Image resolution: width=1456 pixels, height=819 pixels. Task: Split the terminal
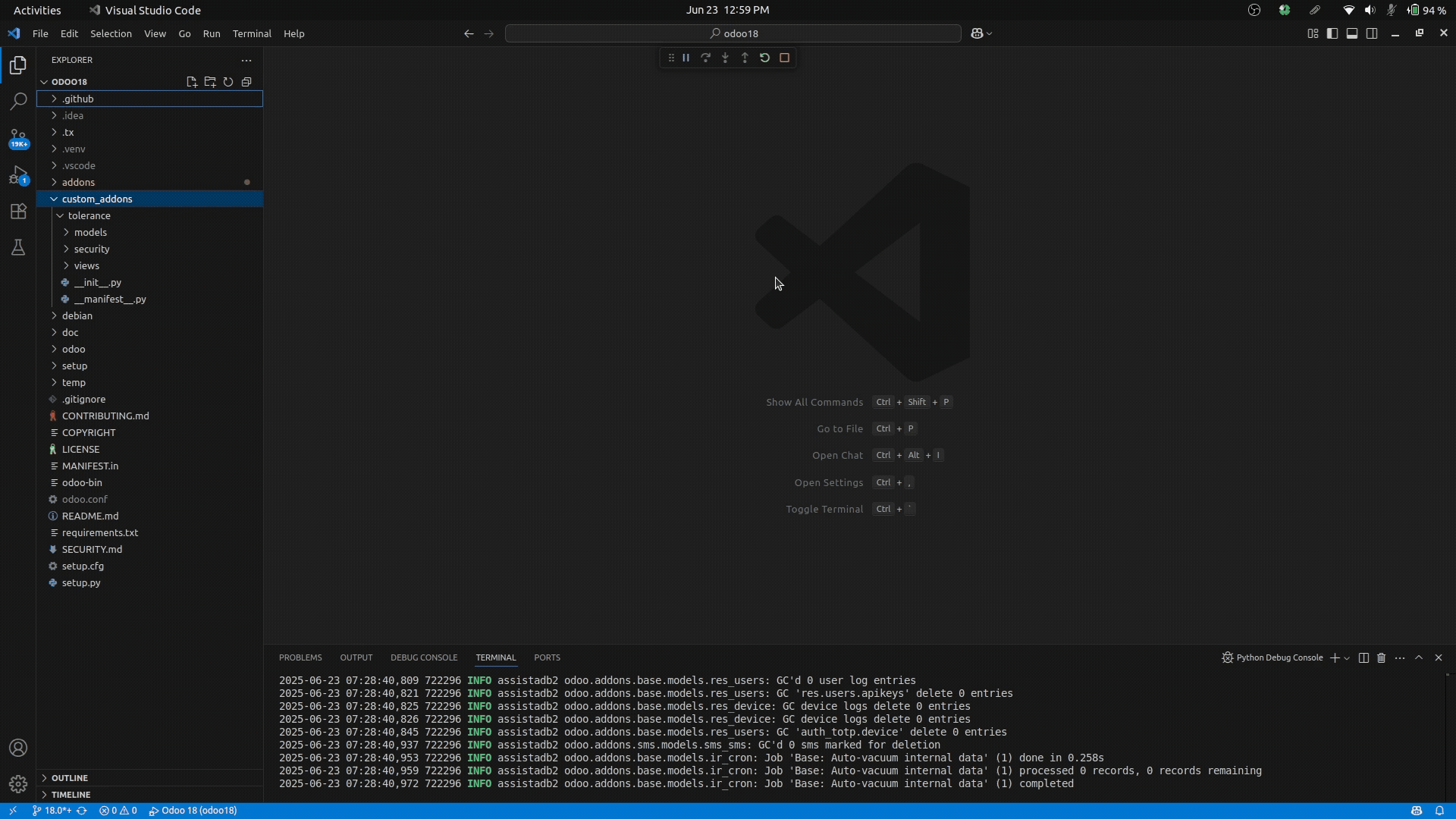(1363, 658)
